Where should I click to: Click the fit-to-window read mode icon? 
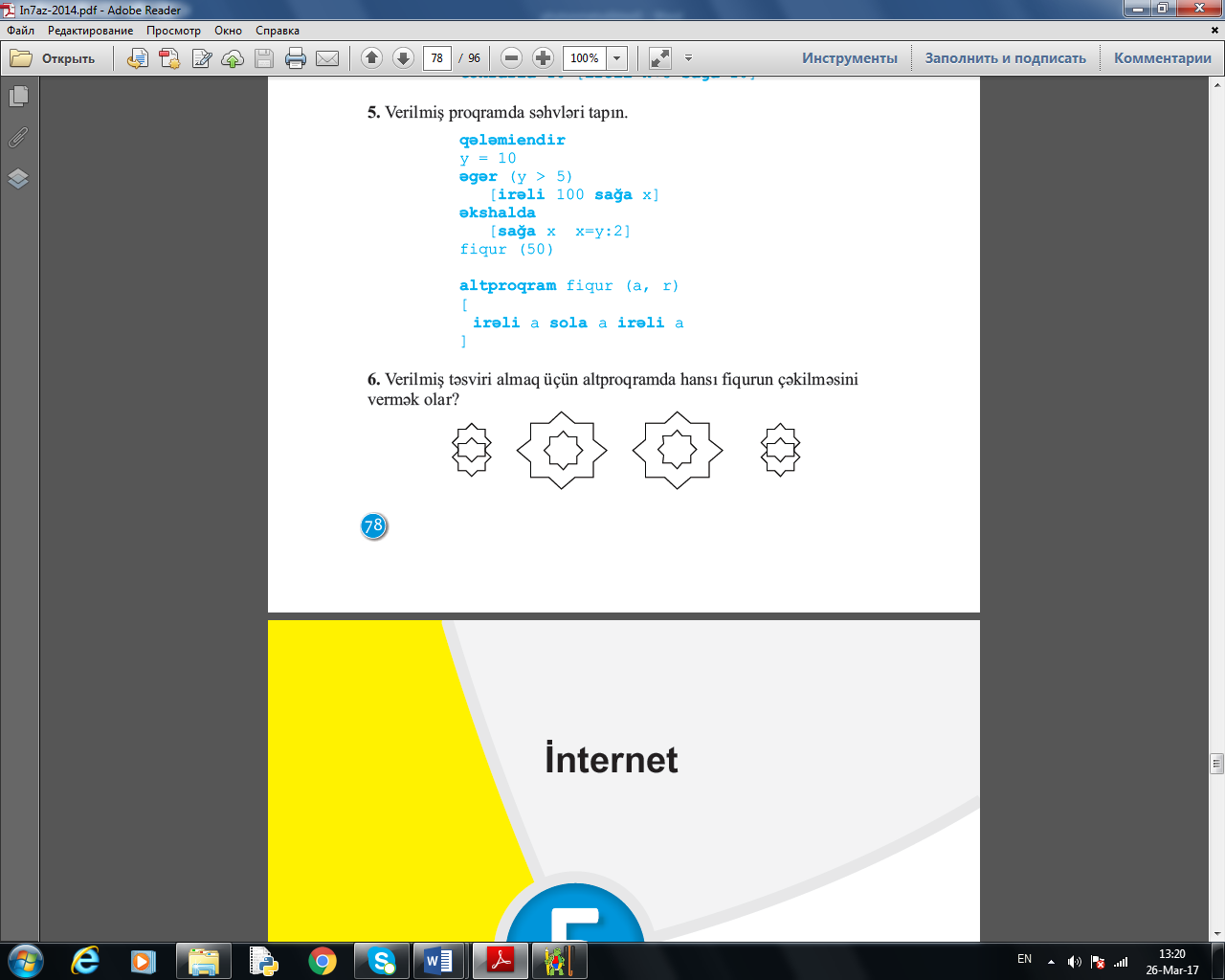tap(660, 58)
